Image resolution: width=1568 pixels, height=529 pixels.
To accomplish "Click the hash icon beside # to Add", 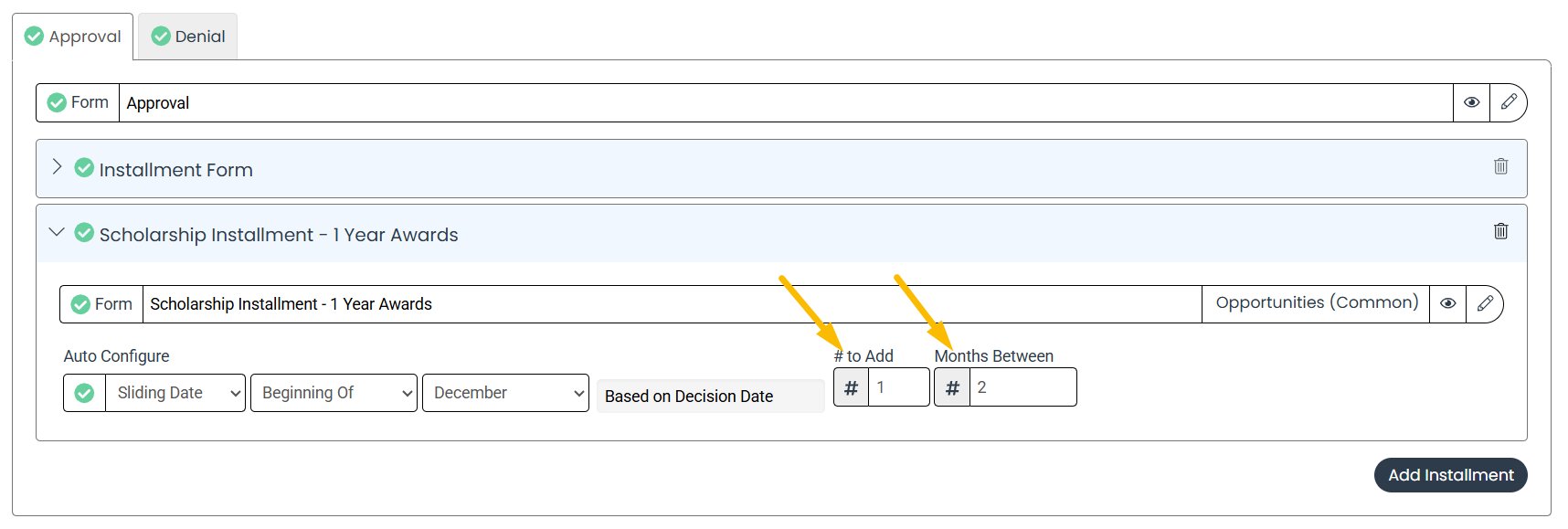I will 851,387.
